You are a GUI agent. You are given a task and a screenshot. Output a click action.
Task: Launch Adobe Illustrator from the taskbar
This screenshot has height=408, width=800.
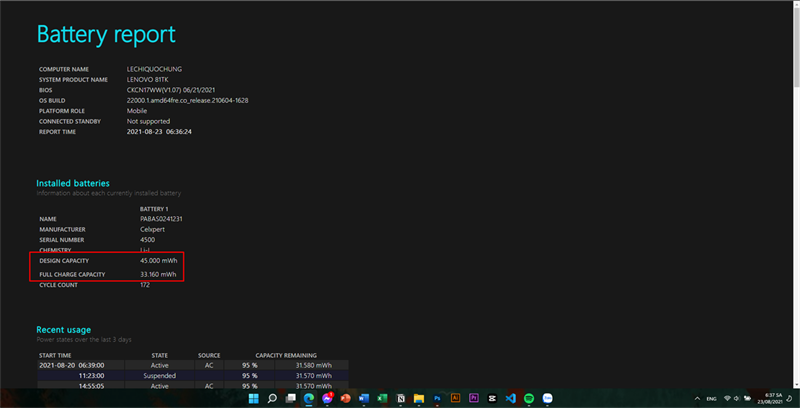pos(456,398)
